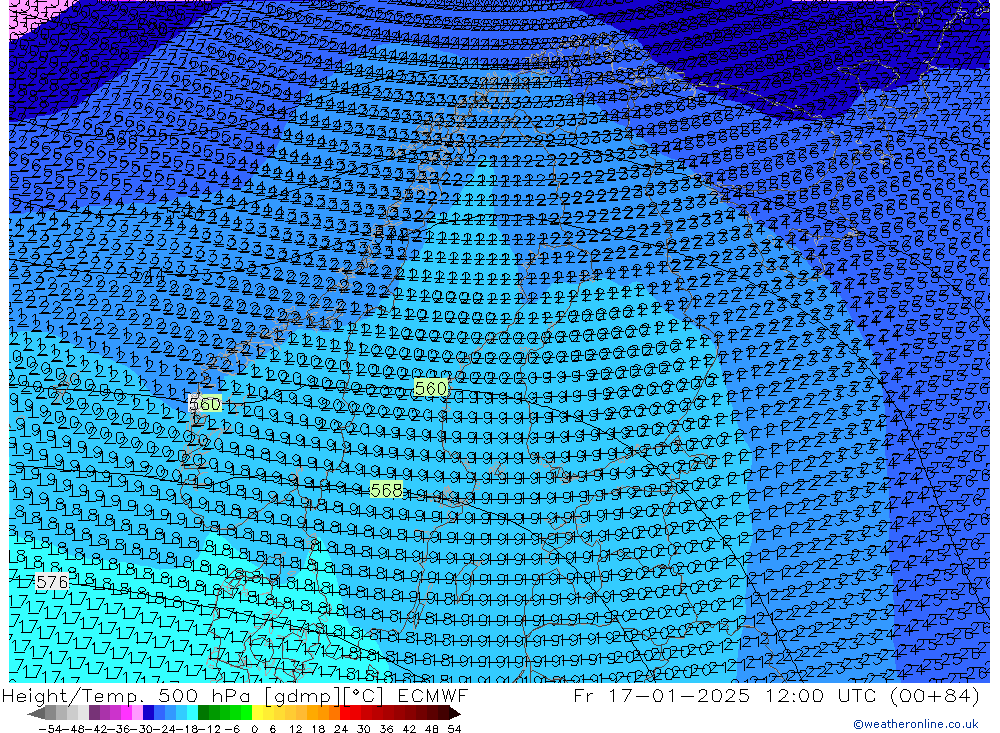The width and height of the screenshot is (1000, 733).
Task: Click the 54 legend scale value
Action: [454, 729]
